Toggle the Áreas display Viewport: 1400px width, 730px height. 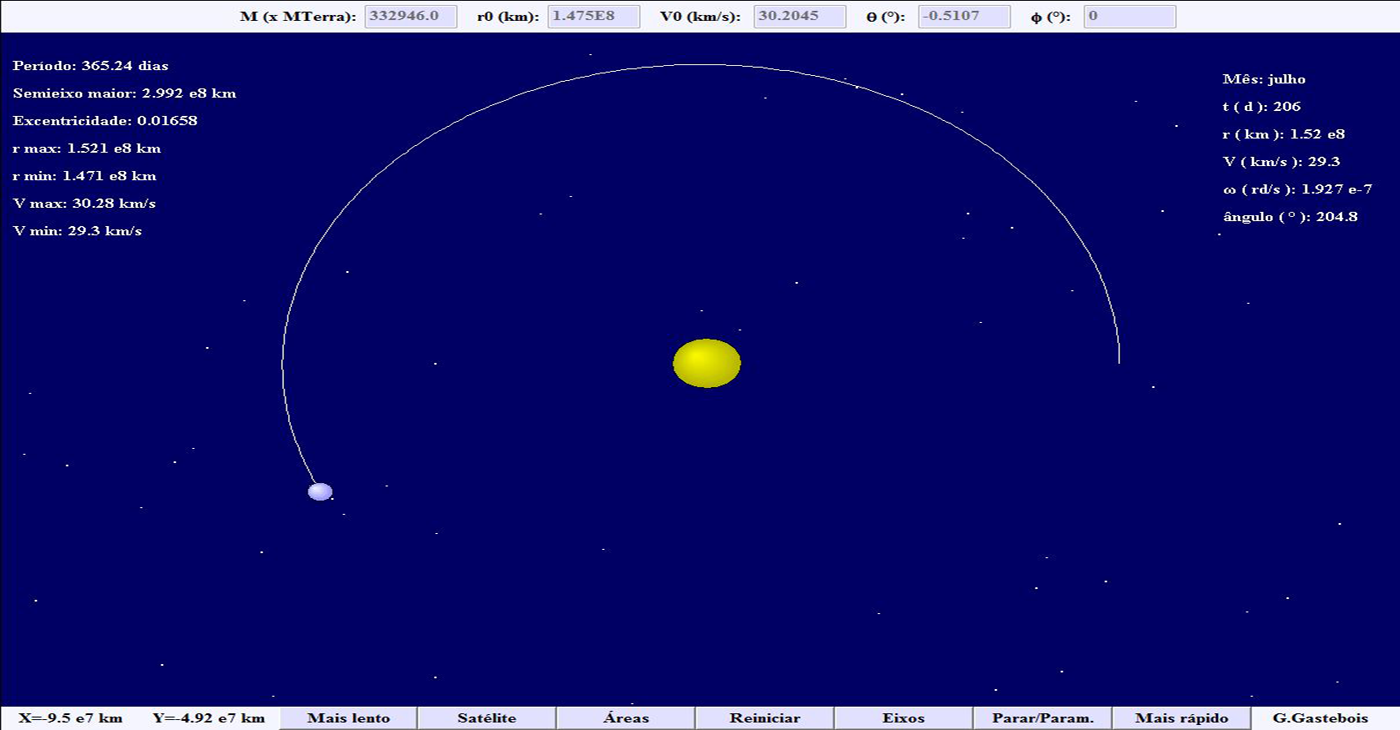(626, 718)
